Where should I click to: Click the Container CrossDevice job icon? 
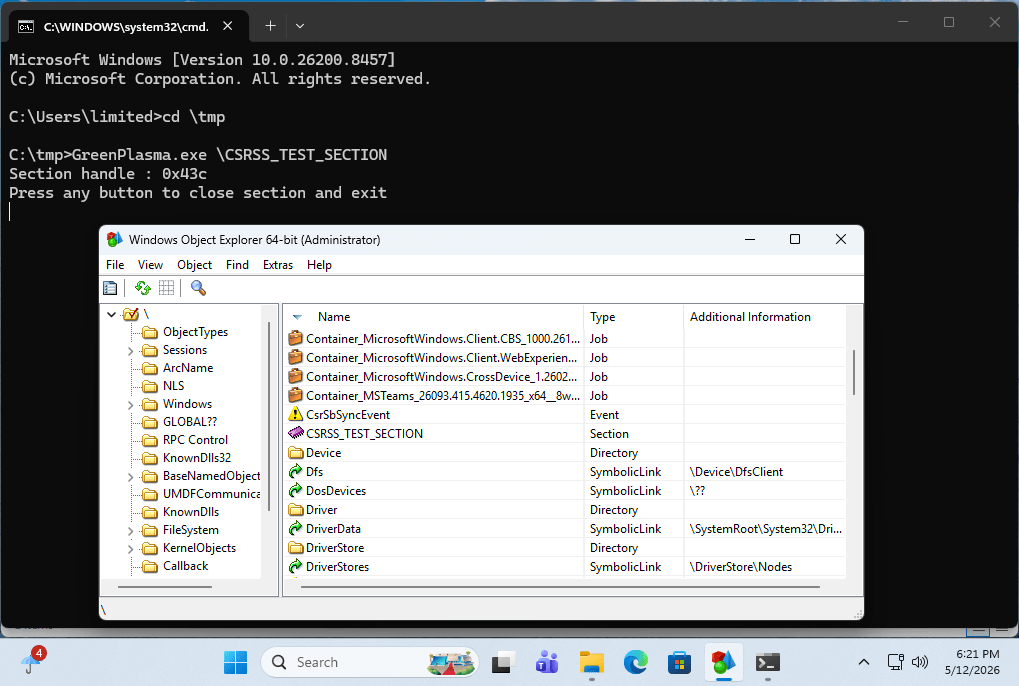pyautogui.click(x=296, y=377)
